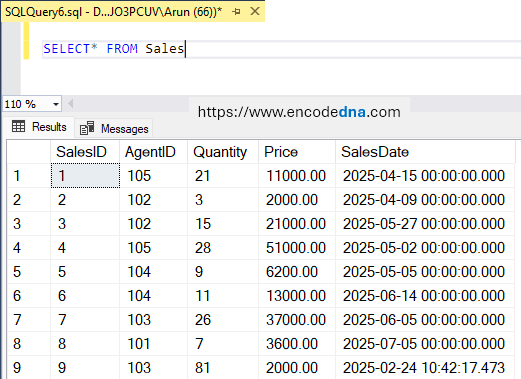The image size is (521, 379).
Task: Select the SalesDate column header
Action: click(x=425, y=152)
